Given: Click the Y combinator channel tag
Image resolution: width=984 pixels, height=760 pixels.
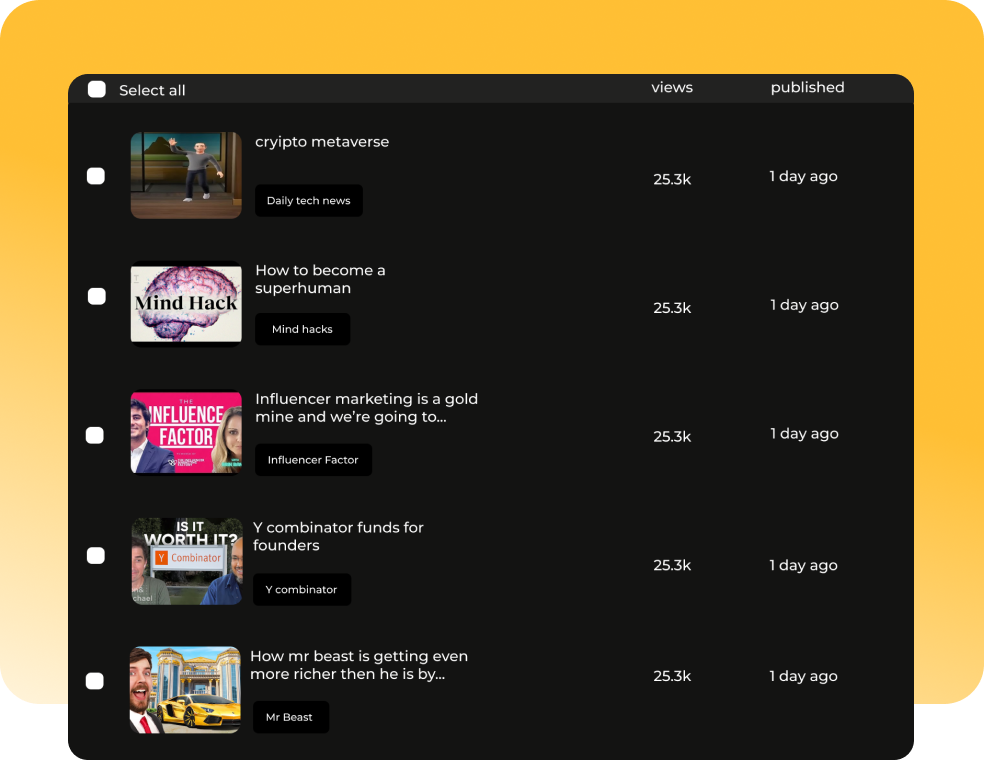Looking at the screenshot, I should point(301,590).
